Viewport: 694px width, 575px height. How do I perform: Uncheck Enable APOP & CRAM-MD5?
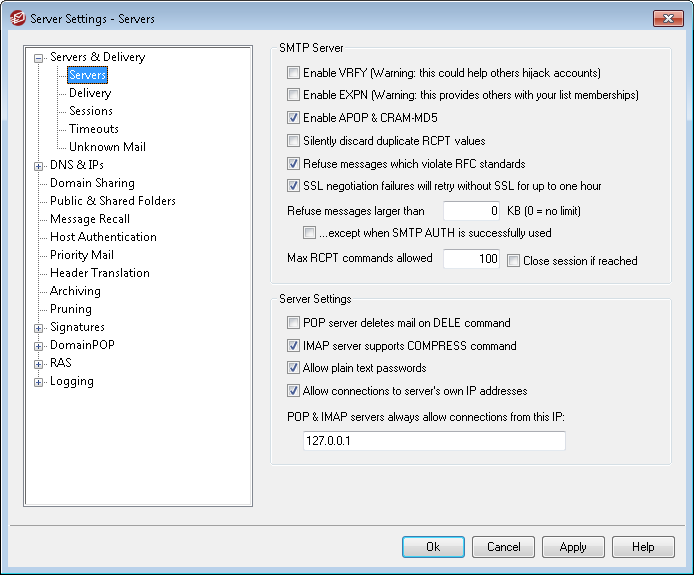[293, 118]
